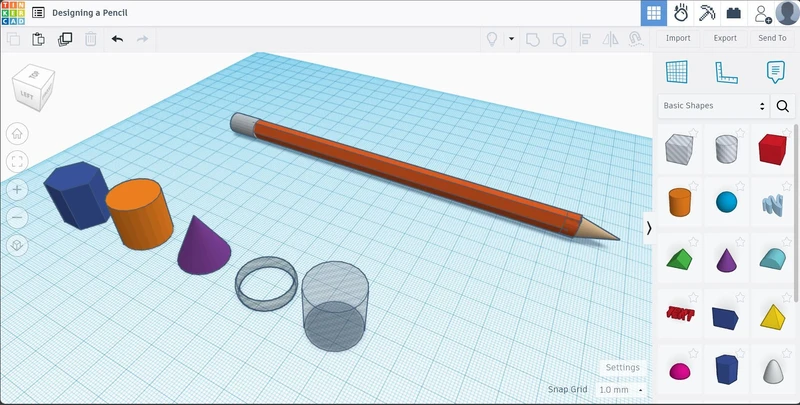This screenshot has width=800, height=405.
Task: Pick the green Roof shape
Action: 680,259
